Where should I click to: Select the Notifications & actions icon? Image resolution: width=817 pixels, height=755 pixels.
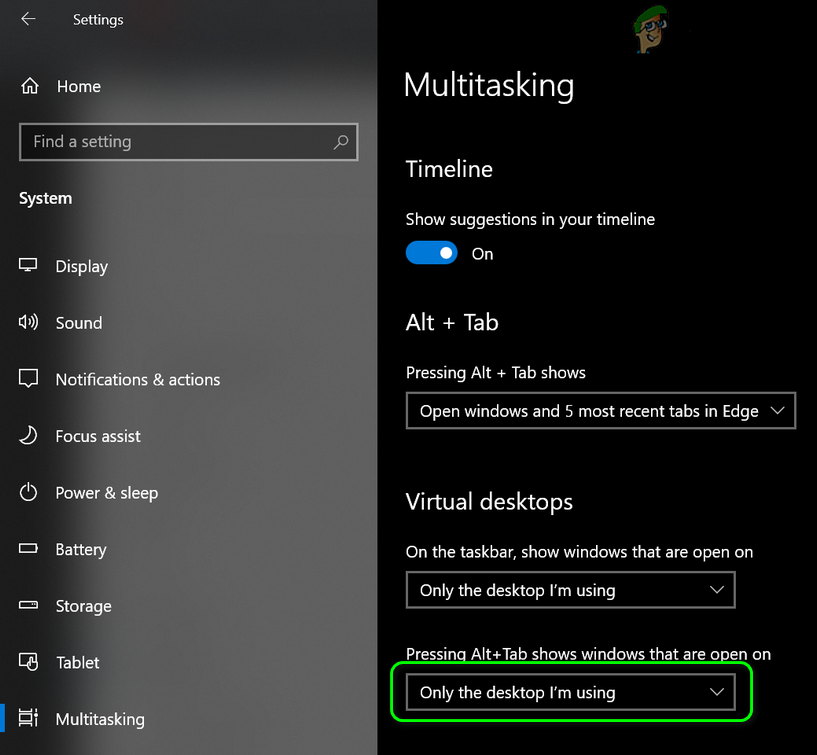pos(28,378)
